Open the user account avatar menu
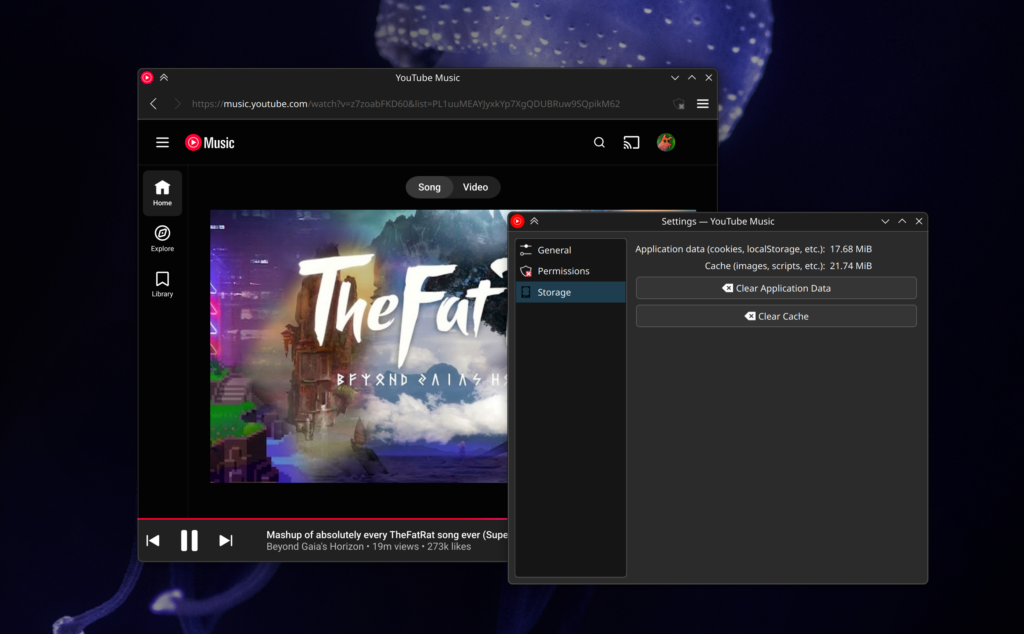Screen dimensions: 1024x634 click(x=665, y=143)
